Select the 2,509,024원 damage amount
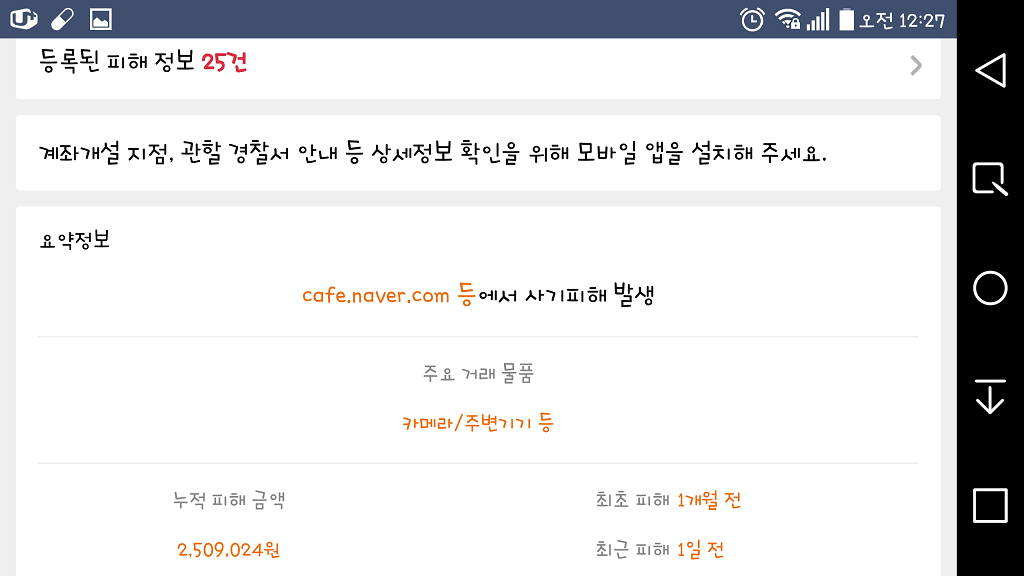Image resolution: width=1024 pixels, height=576 pixels. pyautogui.click(x=229, y=550)
